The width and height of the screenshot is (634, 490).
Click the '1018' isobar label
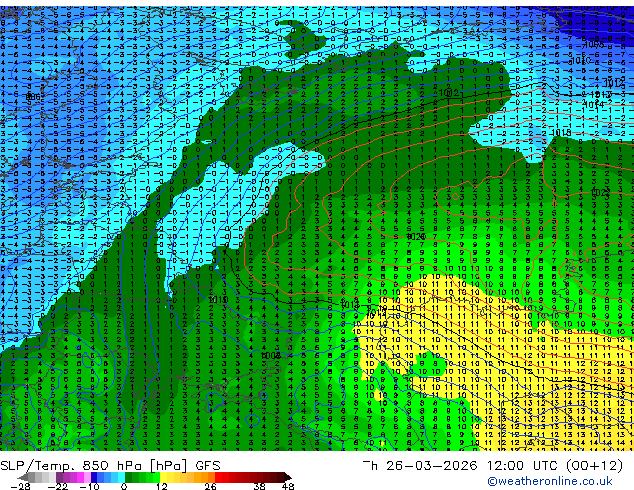pyautogui.click(x=562, y=133)
